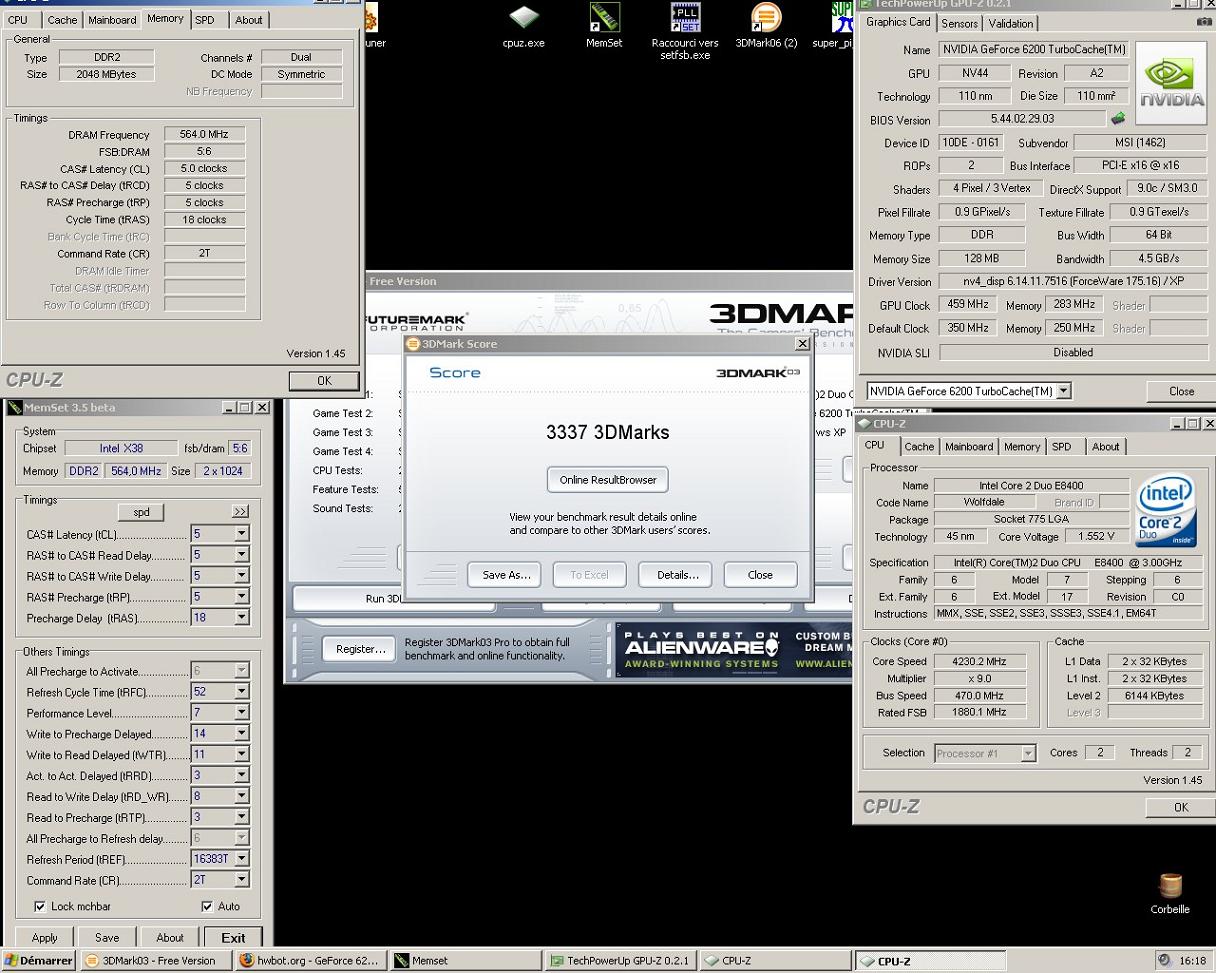1216x973 pixels.
Task: Open the Processor #1 selection dropdown
Action: [1028, 753]
